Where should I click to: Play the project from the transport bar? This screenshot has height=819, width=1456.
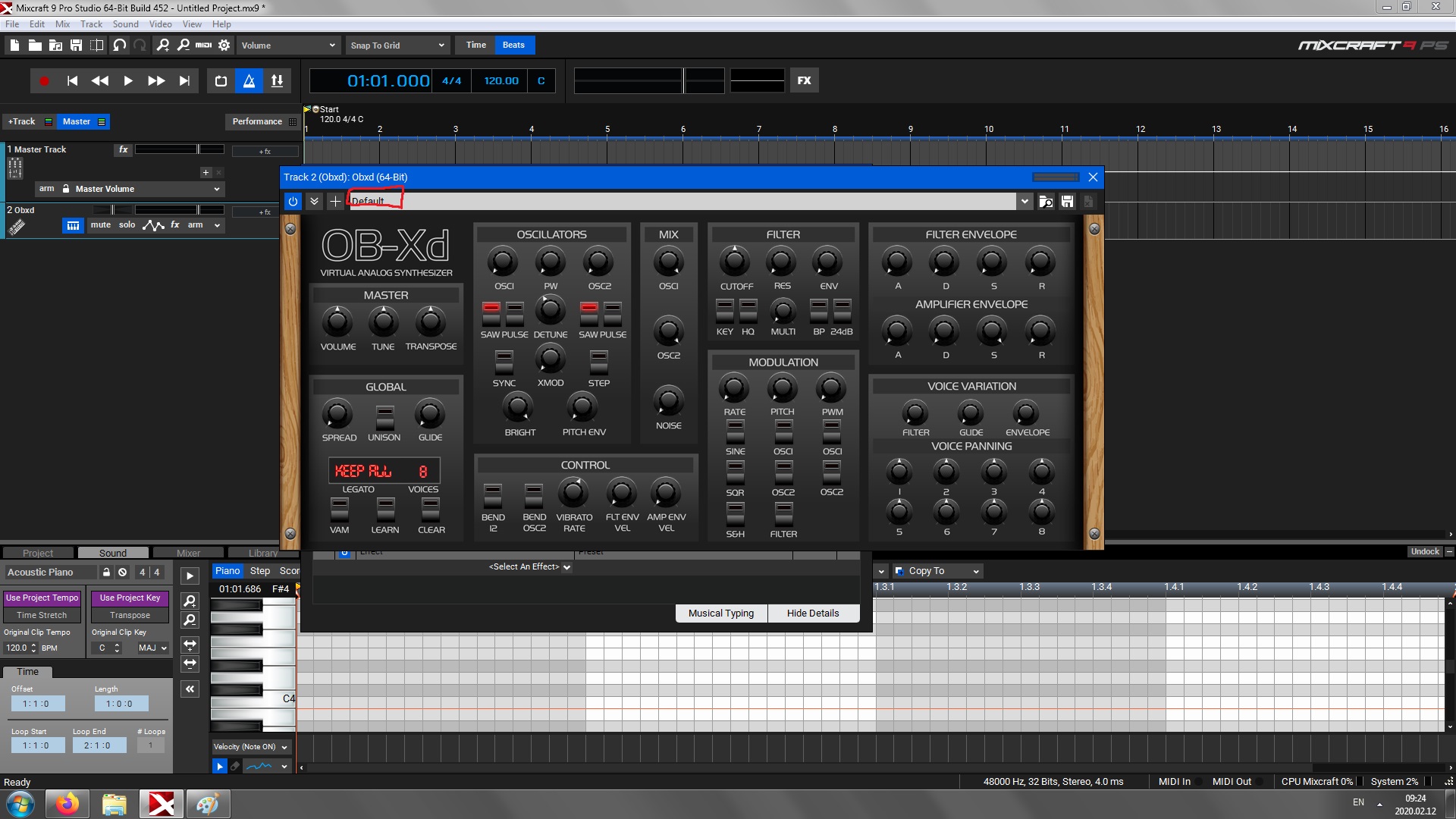[128, 81]
